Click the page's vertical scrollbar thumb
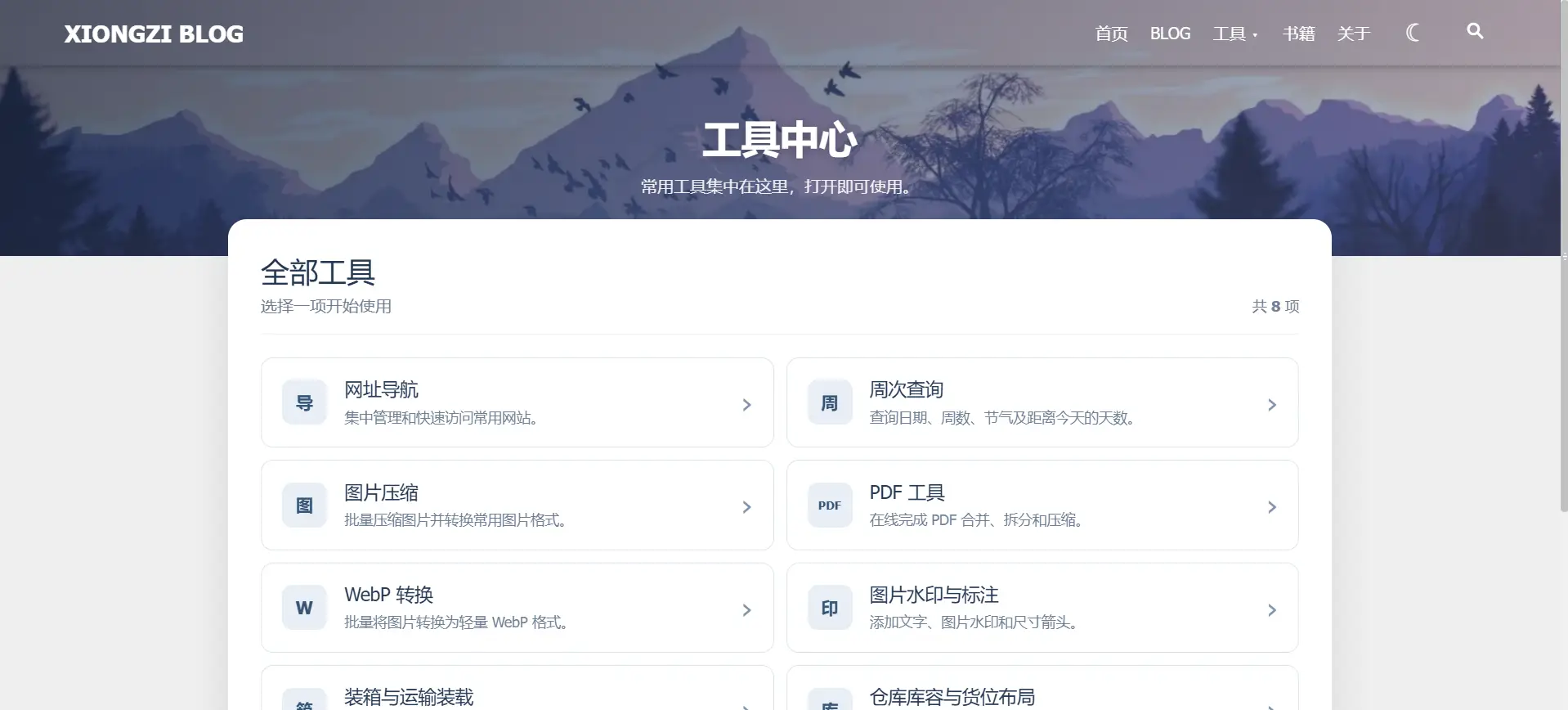Screen dimensions: 1568x710 [1564, 256]
